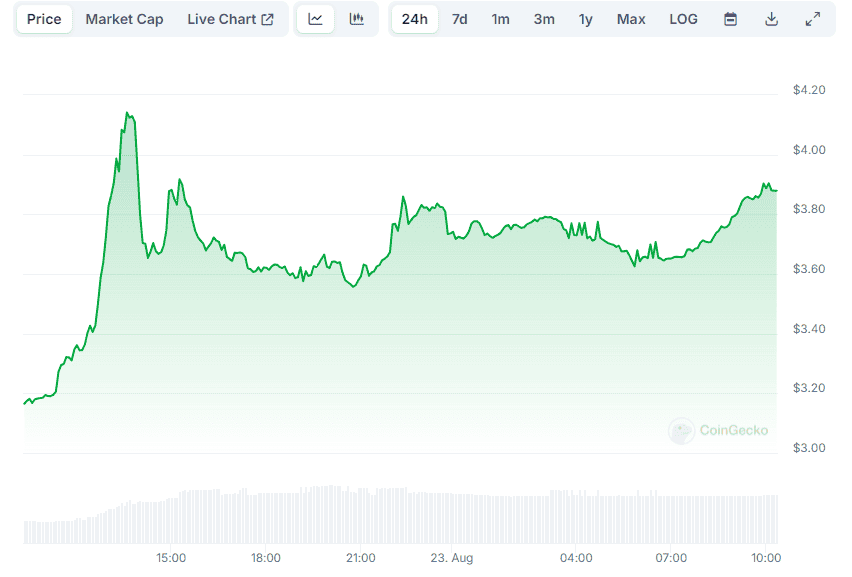
Task: Open the calendar date range picker
Action: click(x=730, y=19)
